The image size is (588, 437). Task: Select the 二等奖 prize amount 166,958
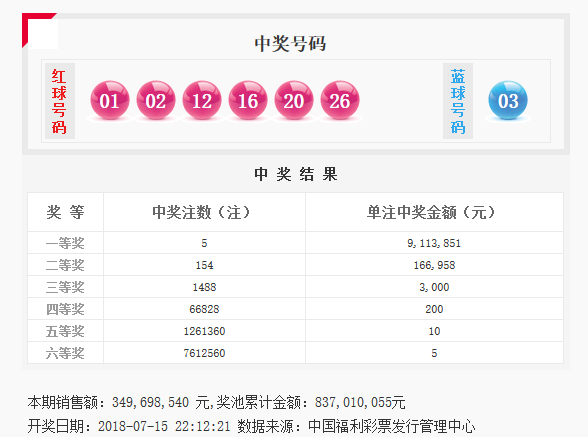click(x=434, y=265)
